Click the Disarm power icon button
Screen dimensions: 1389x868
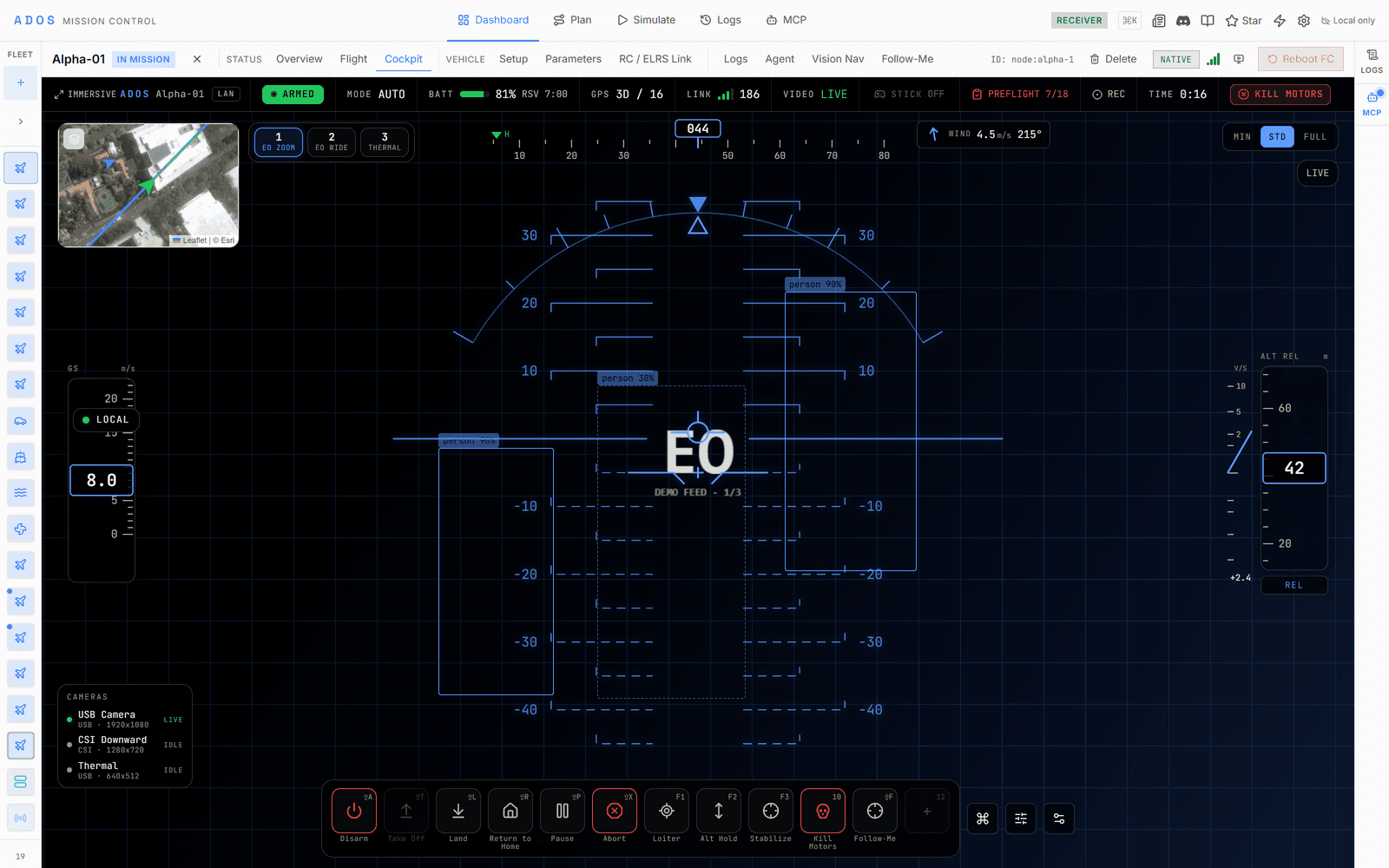click(354, 811)
